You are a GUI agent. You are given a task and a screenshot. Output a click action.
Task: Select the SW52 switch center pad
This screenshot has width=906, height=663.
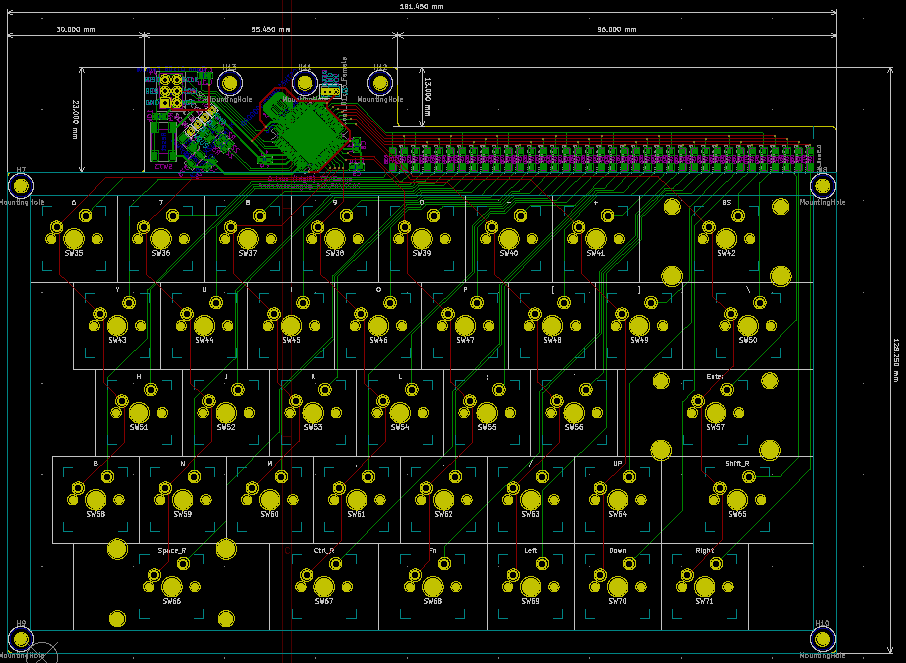226,413
